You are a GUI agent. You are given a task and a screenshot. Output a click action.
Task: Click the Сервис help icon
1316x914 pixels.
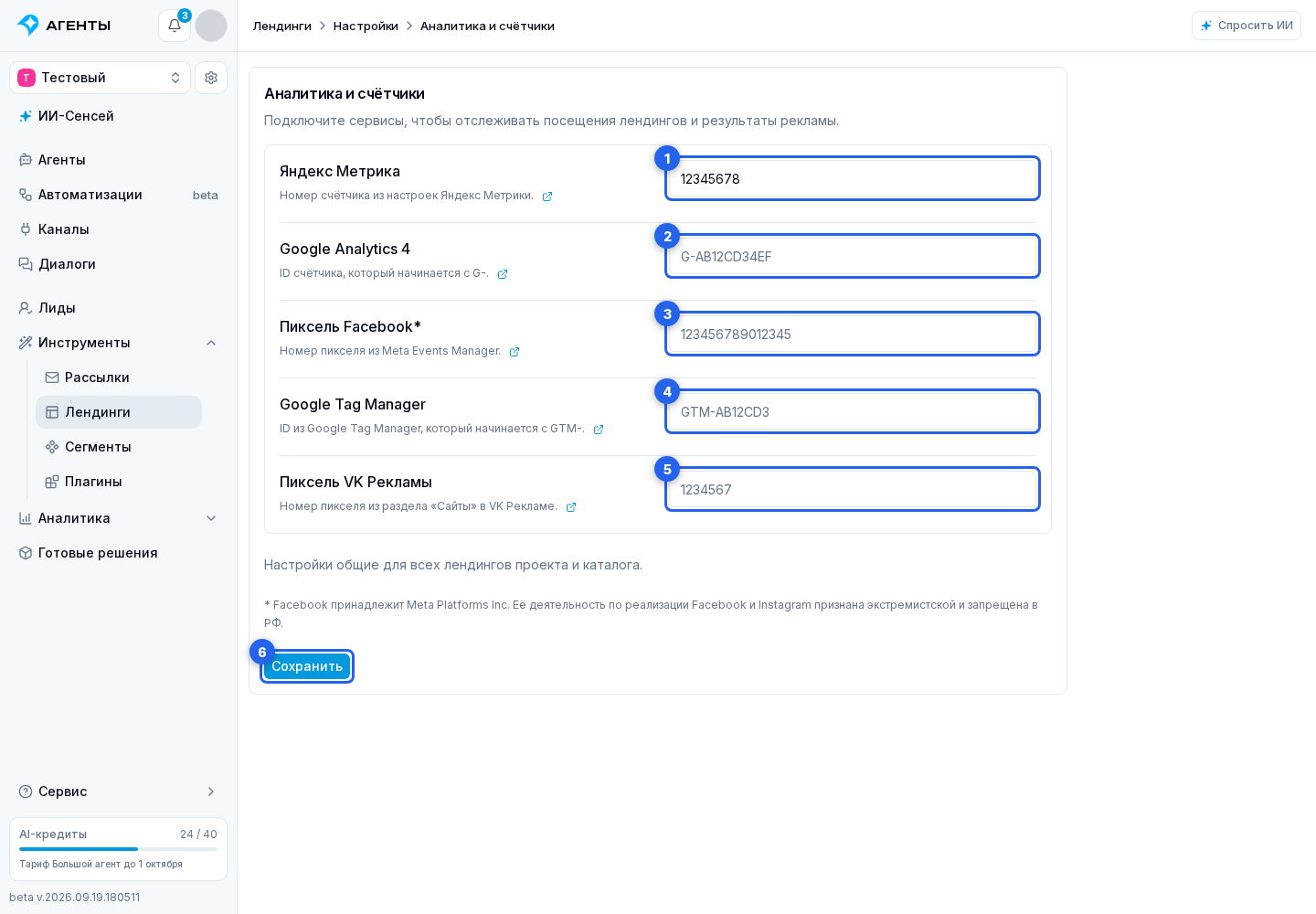click(26, 792)
